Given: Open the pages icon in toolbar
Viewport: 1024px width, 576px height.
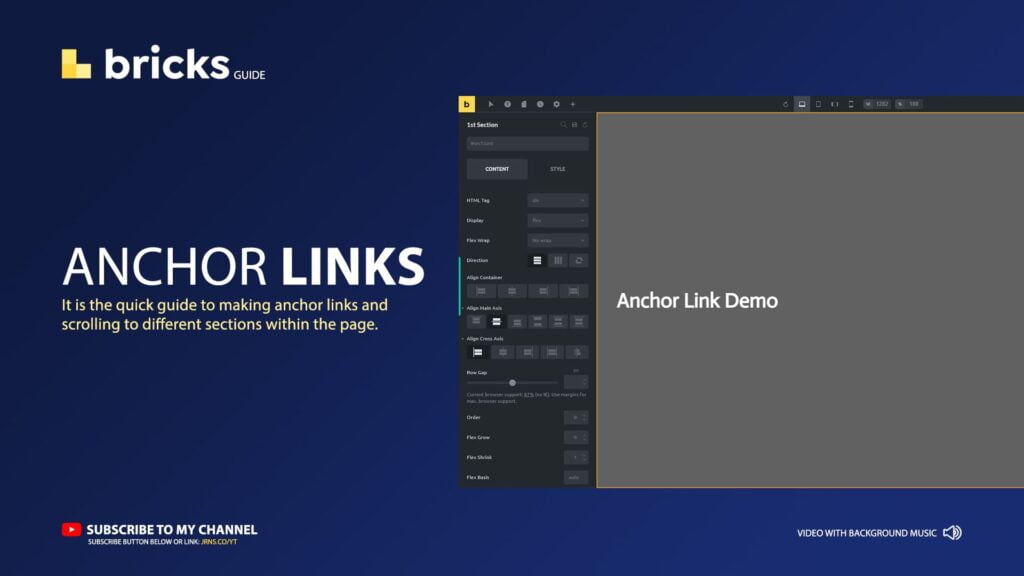Looking at the screenshot, I should (524, 104).
